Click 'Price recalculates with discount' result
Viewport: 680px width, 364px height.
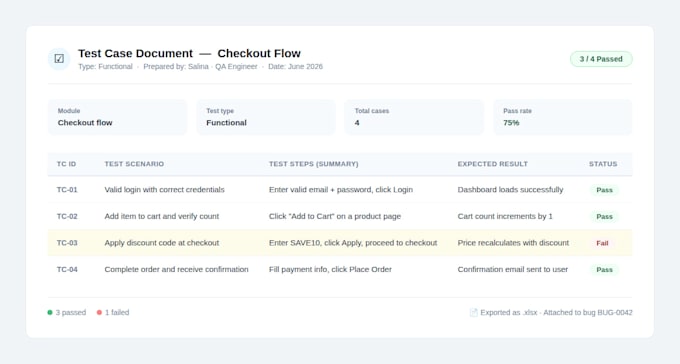click(x=513, y=243)
